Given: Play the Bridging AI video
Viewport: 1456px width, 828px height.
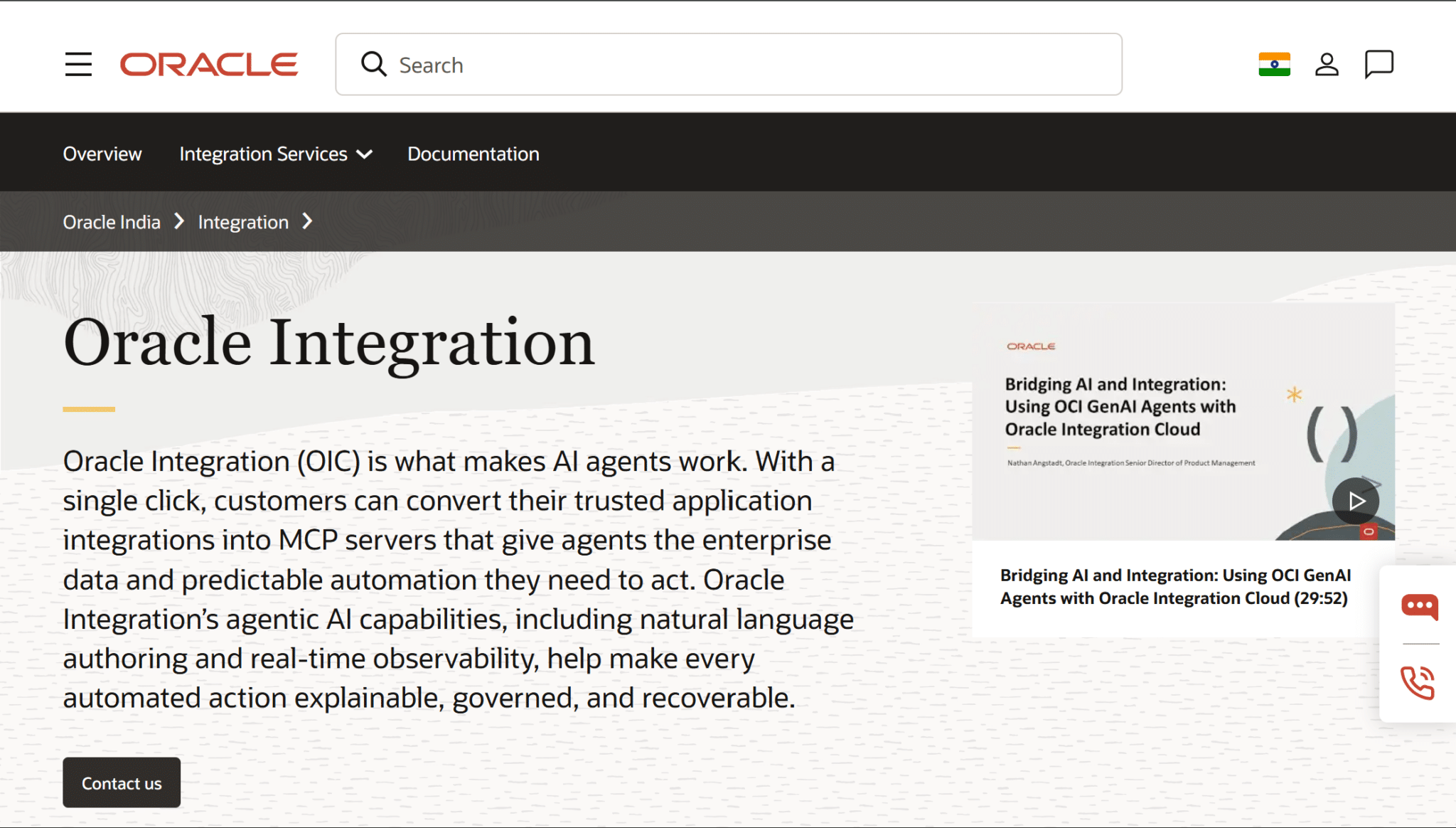Looking at the screenshot, I should click(1355, 501).
